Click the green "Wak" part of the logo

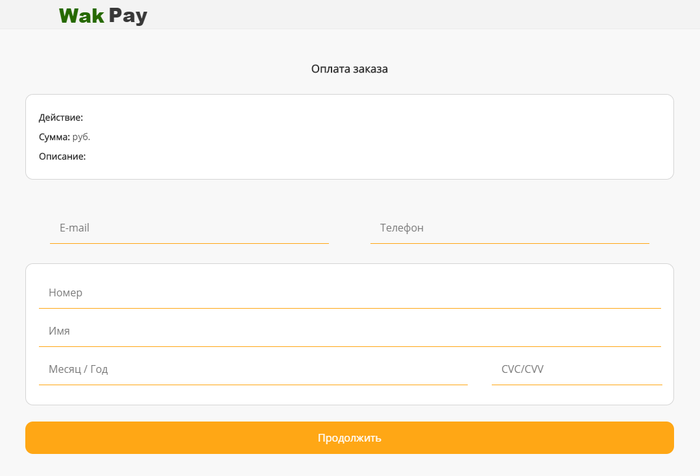[82, 15]
